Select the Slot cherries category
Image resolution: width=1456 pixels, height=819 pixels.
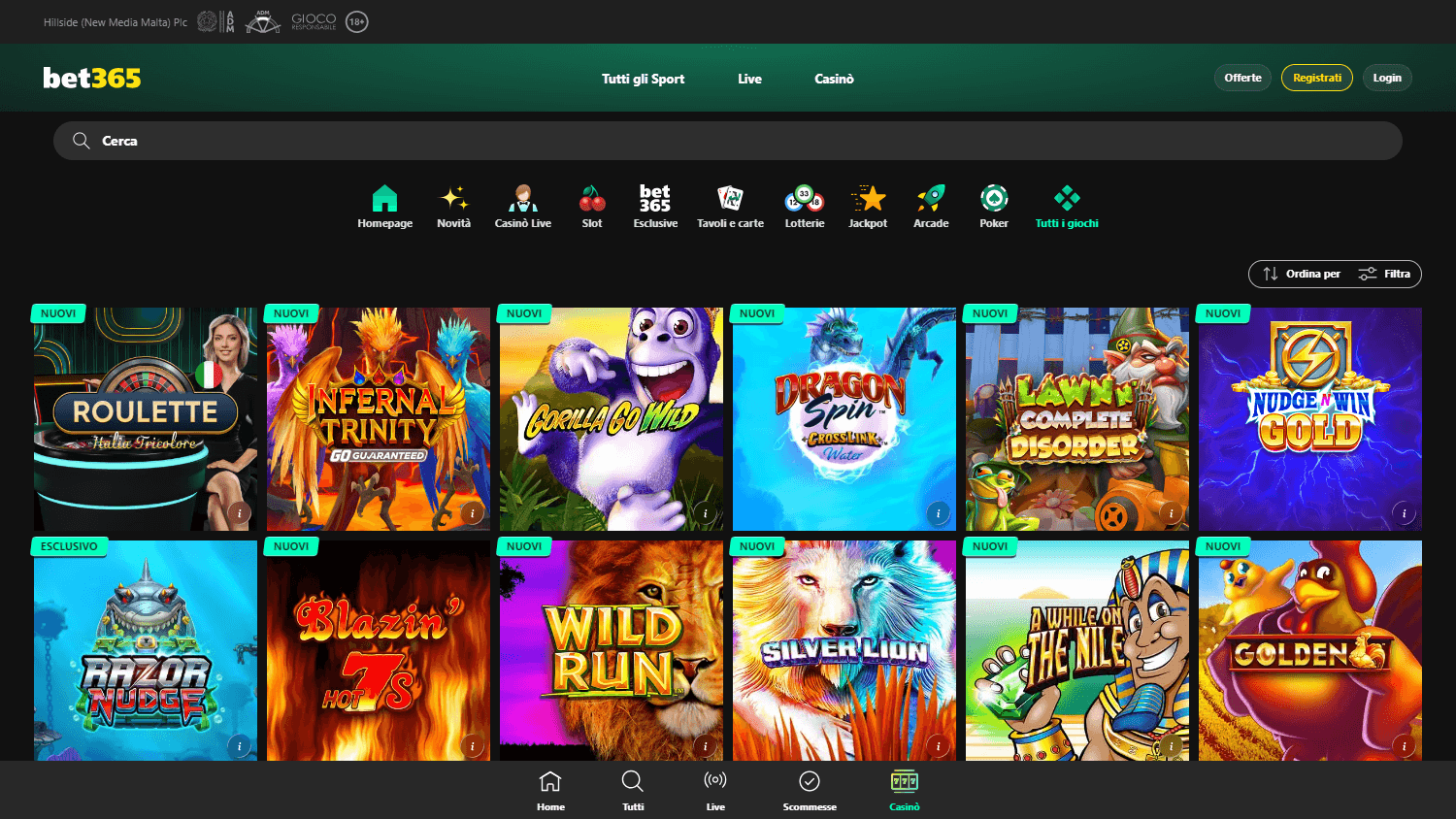[592, 207]
